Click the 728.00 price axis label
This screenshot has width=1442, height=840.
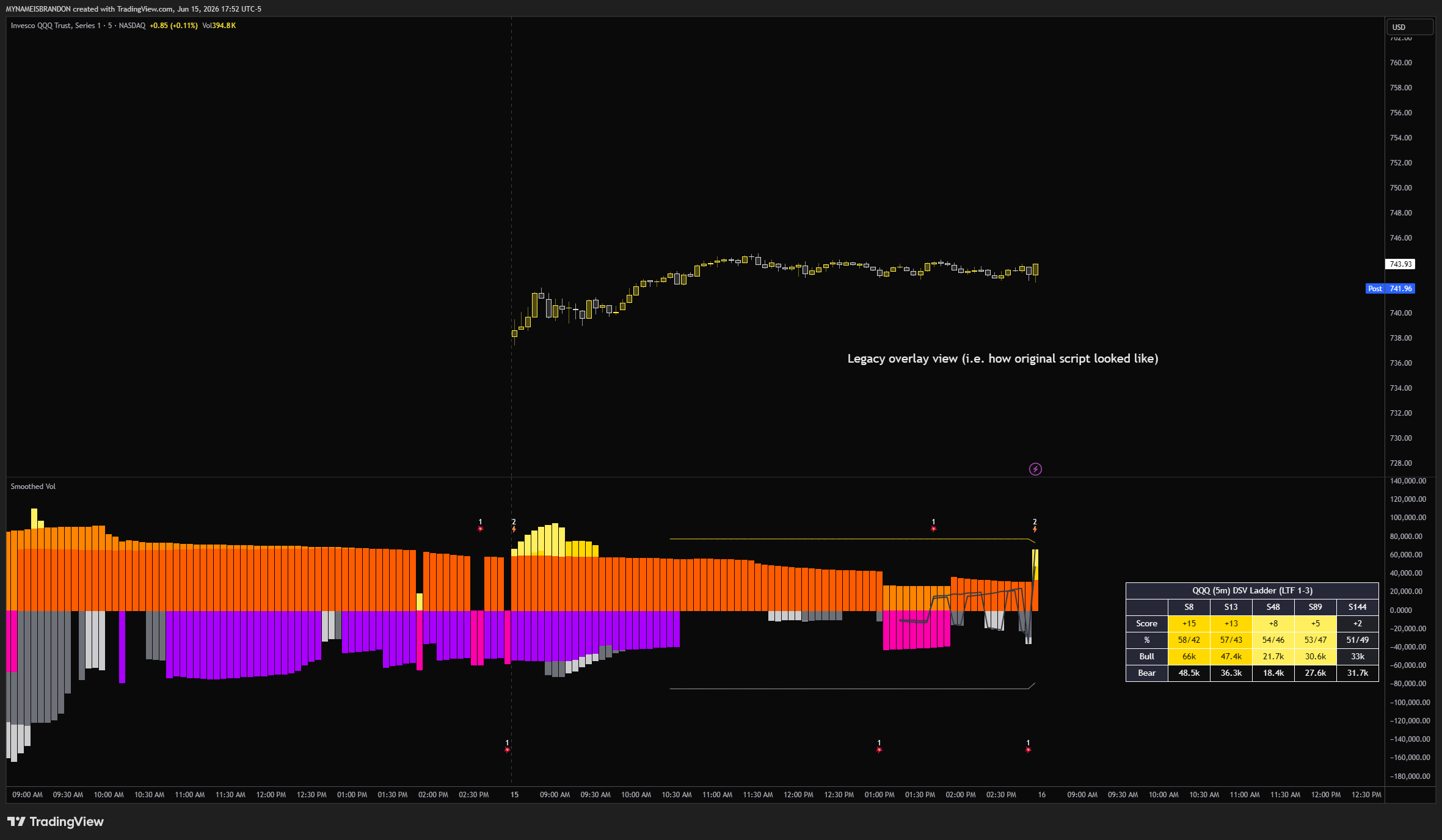pyautogui.click(x=1400, y=463)
